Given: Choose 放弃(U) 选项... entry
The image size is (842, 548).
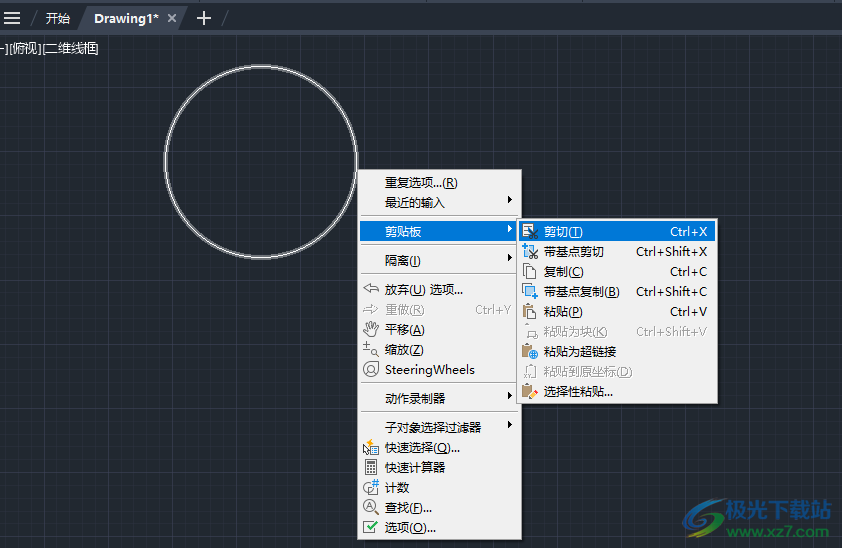Looking at the screenshot, I should [439, 289].
